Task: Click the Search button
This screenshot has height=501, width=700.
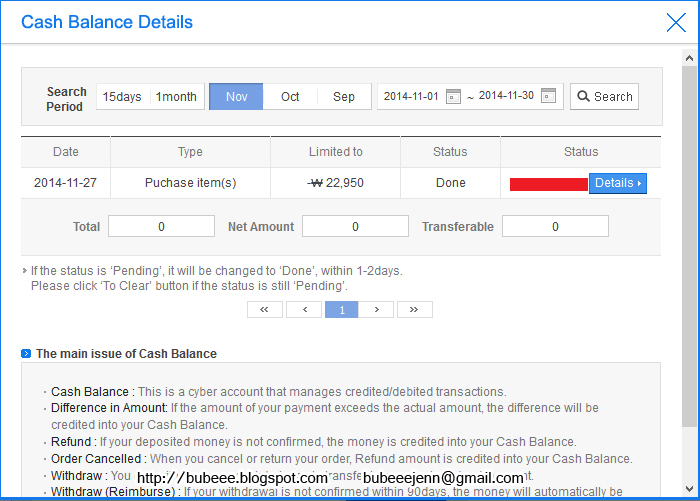Action: pos(604,97)
